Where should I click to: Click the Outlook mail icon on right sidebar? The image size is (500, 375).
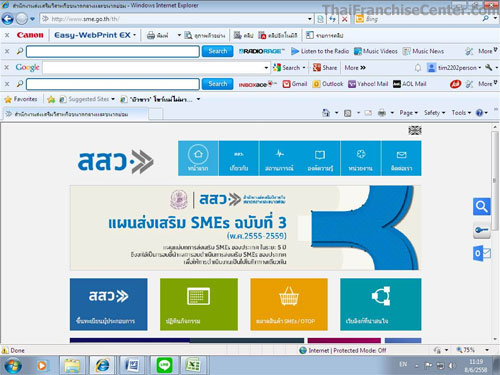(x=482, y=253)
